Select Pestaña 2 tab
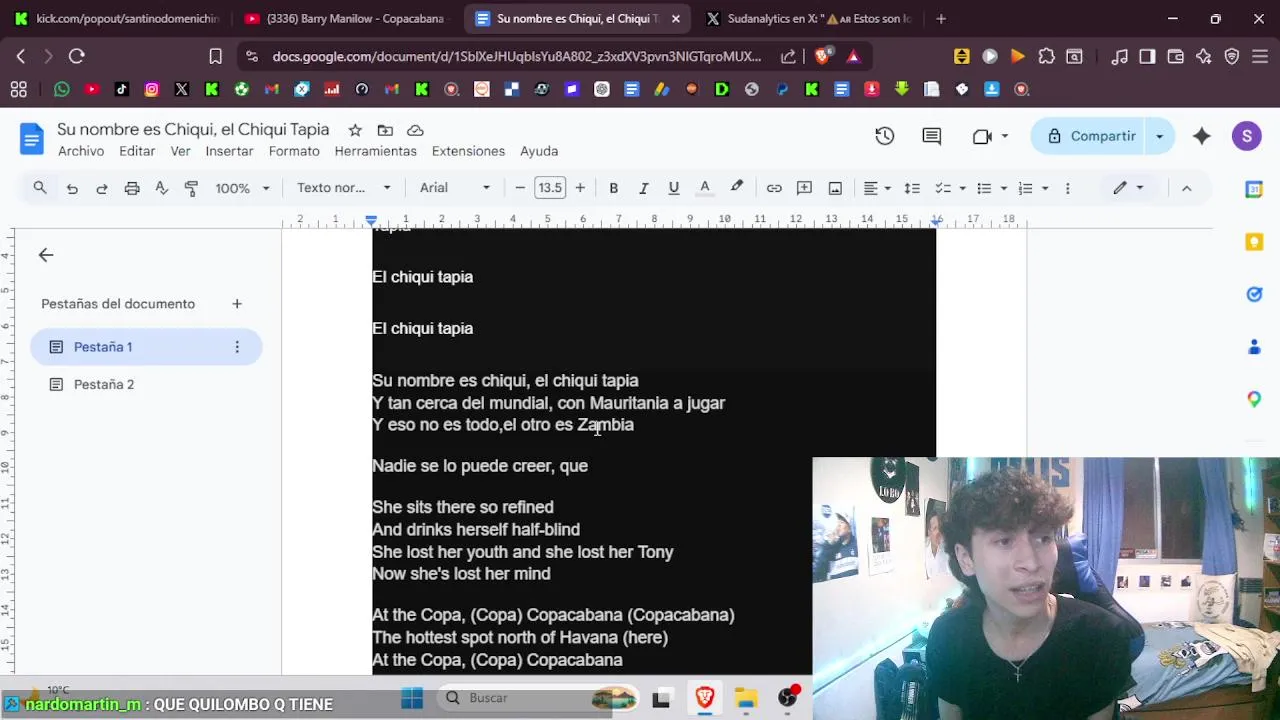 (x=146, y=384)
